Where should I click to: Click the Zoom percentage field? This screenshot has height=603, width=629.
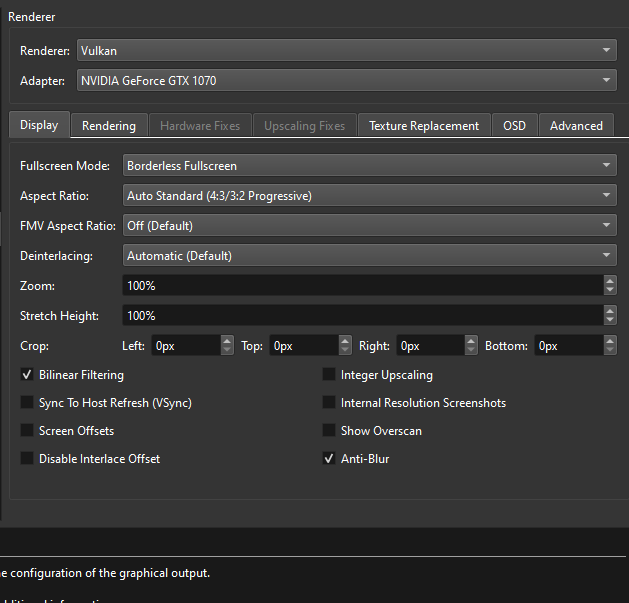363,285
